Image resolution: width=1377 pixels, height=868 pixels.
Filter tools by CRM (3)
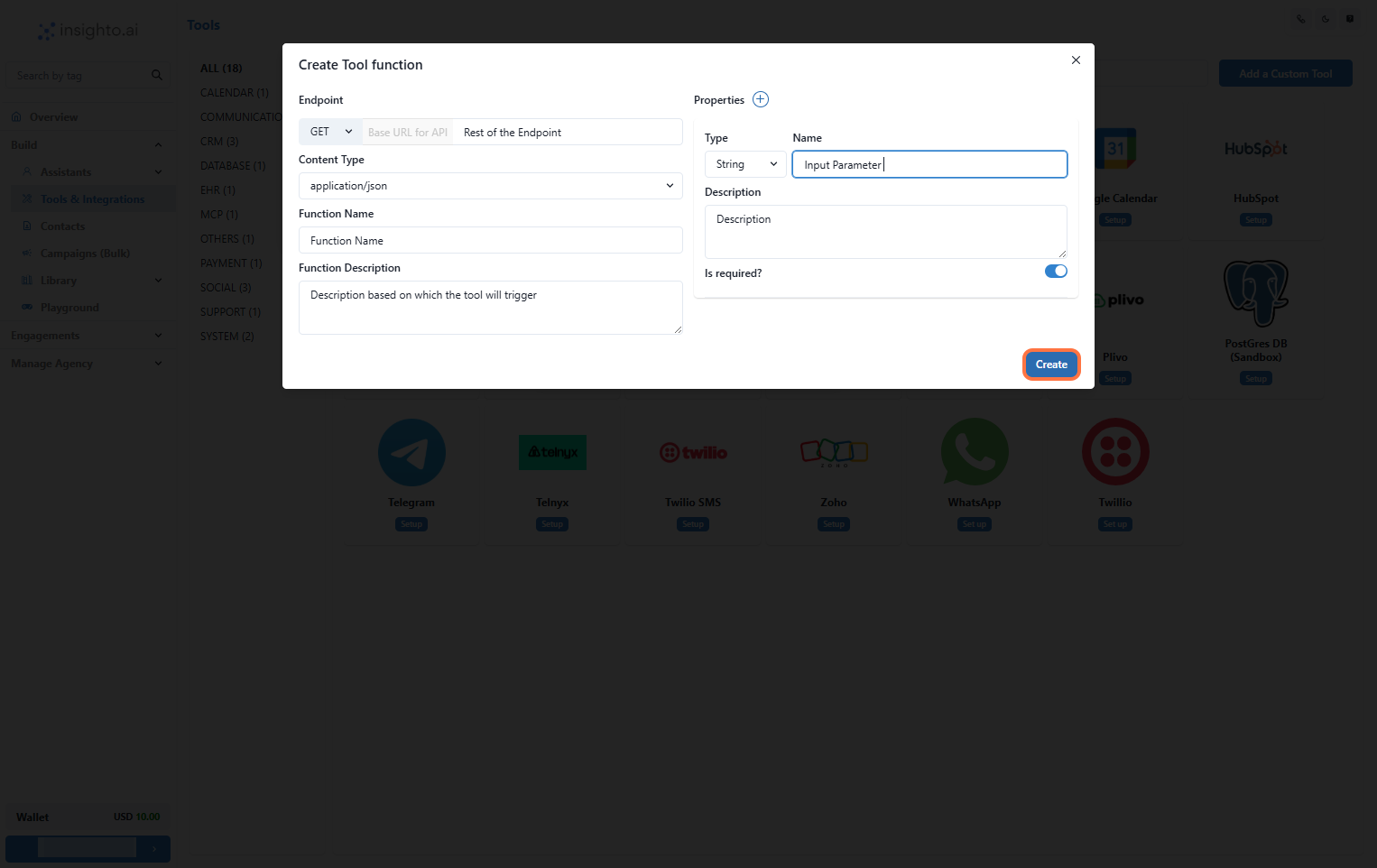pos(219,142)
